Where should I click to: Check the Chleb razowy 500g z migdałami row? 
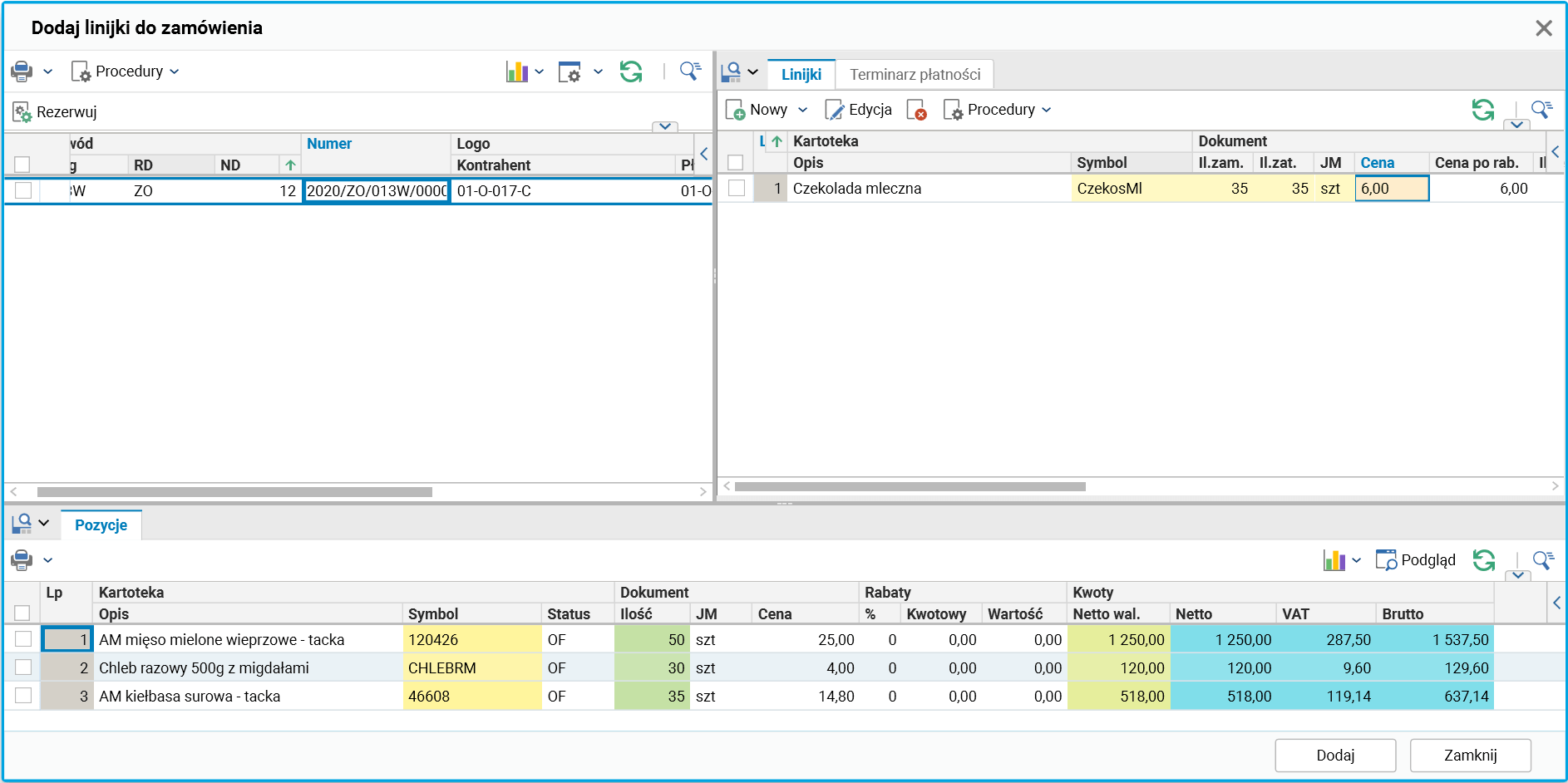tap(23, 667)
